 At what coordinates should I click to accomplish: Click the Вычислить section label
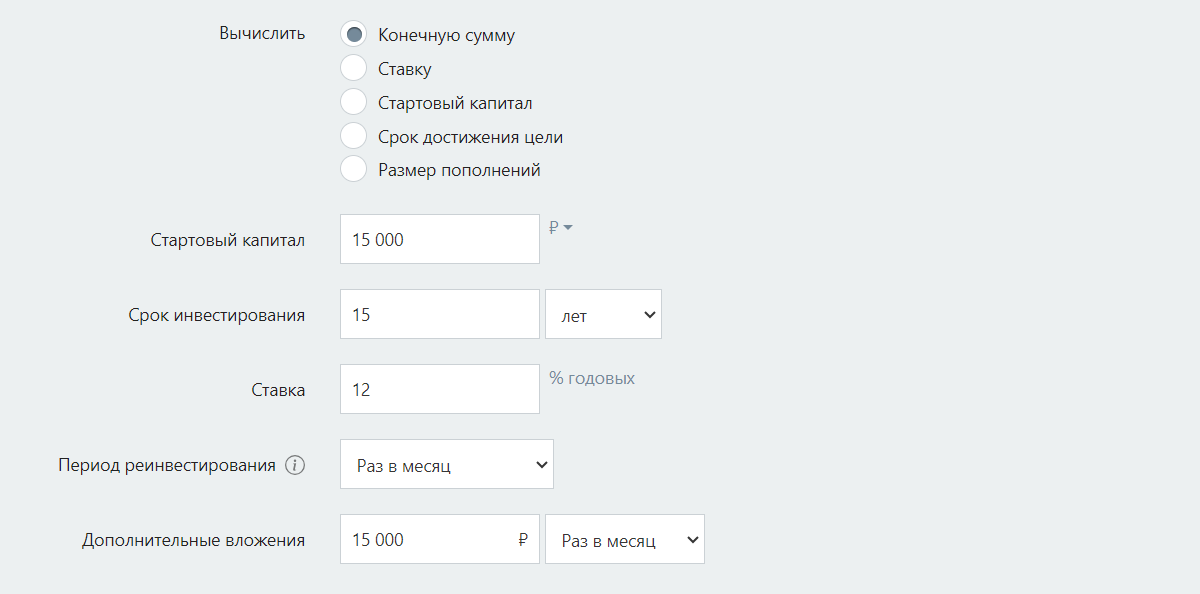[261, 33]
